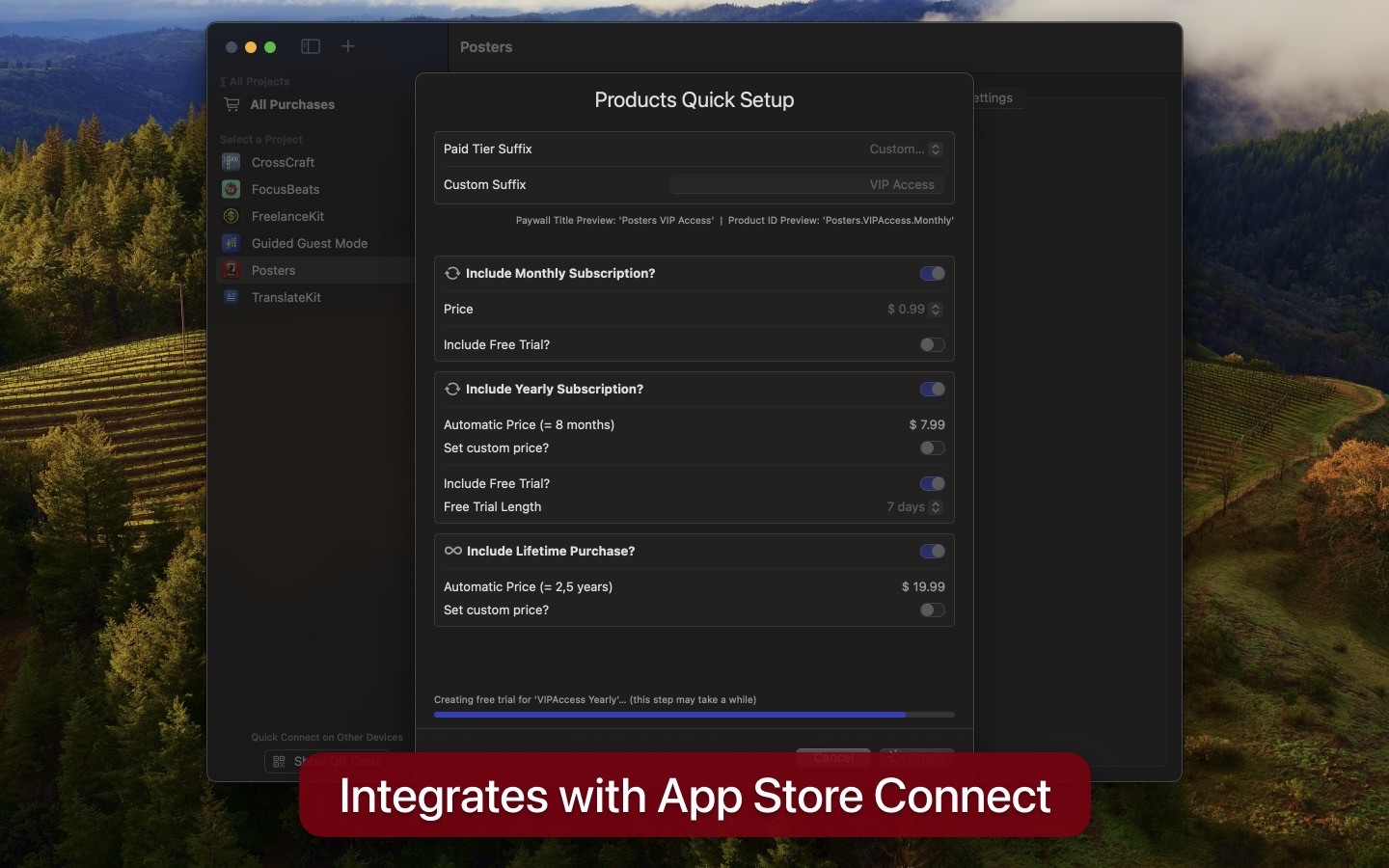1389x868 pixels.
Task: Click the Products Quick Setup heading
Action: click(x=694, y=99)
